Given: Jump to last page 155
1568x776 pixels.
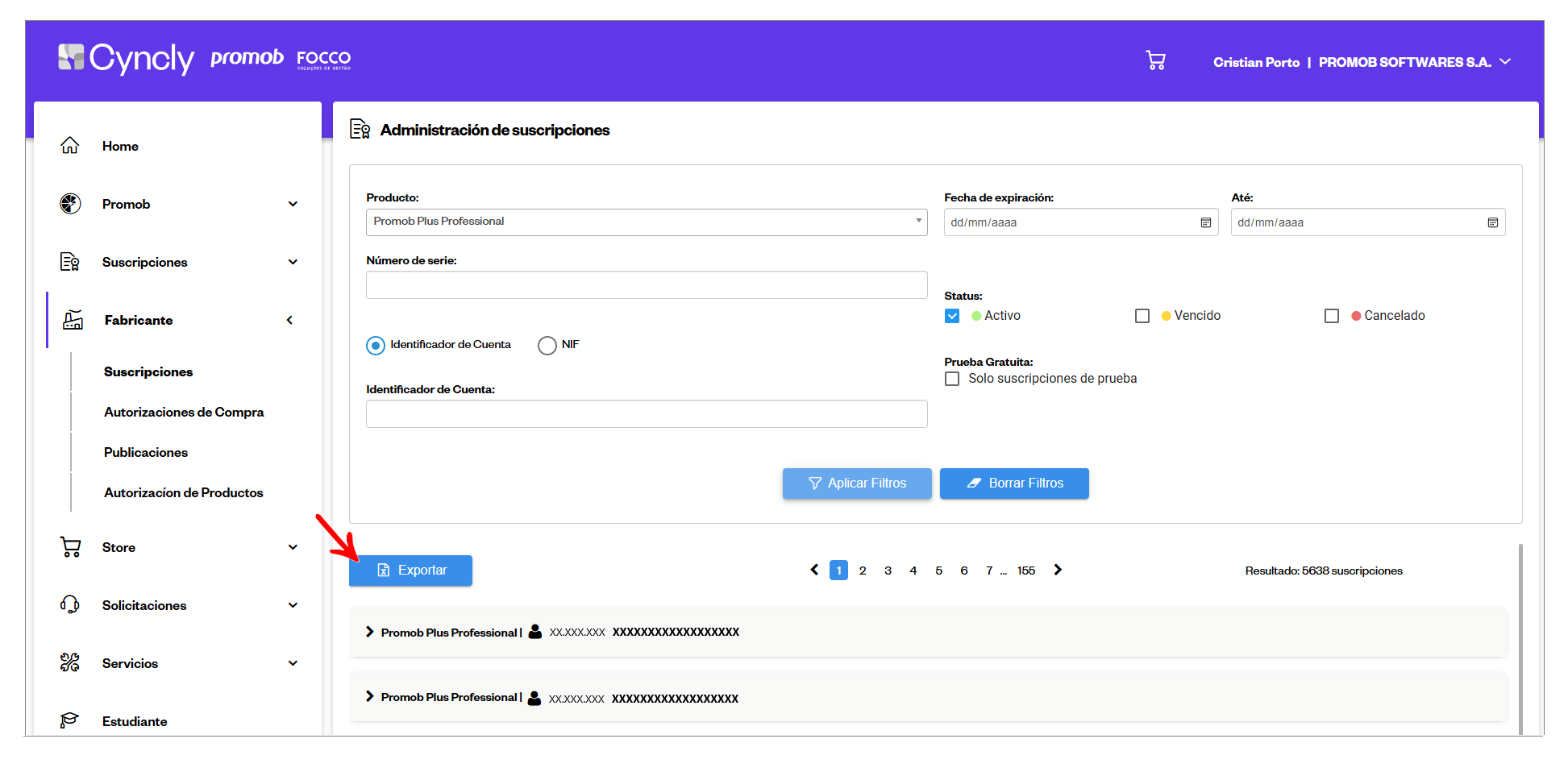Looking at the screenshot, I should tap(1026, 571).
